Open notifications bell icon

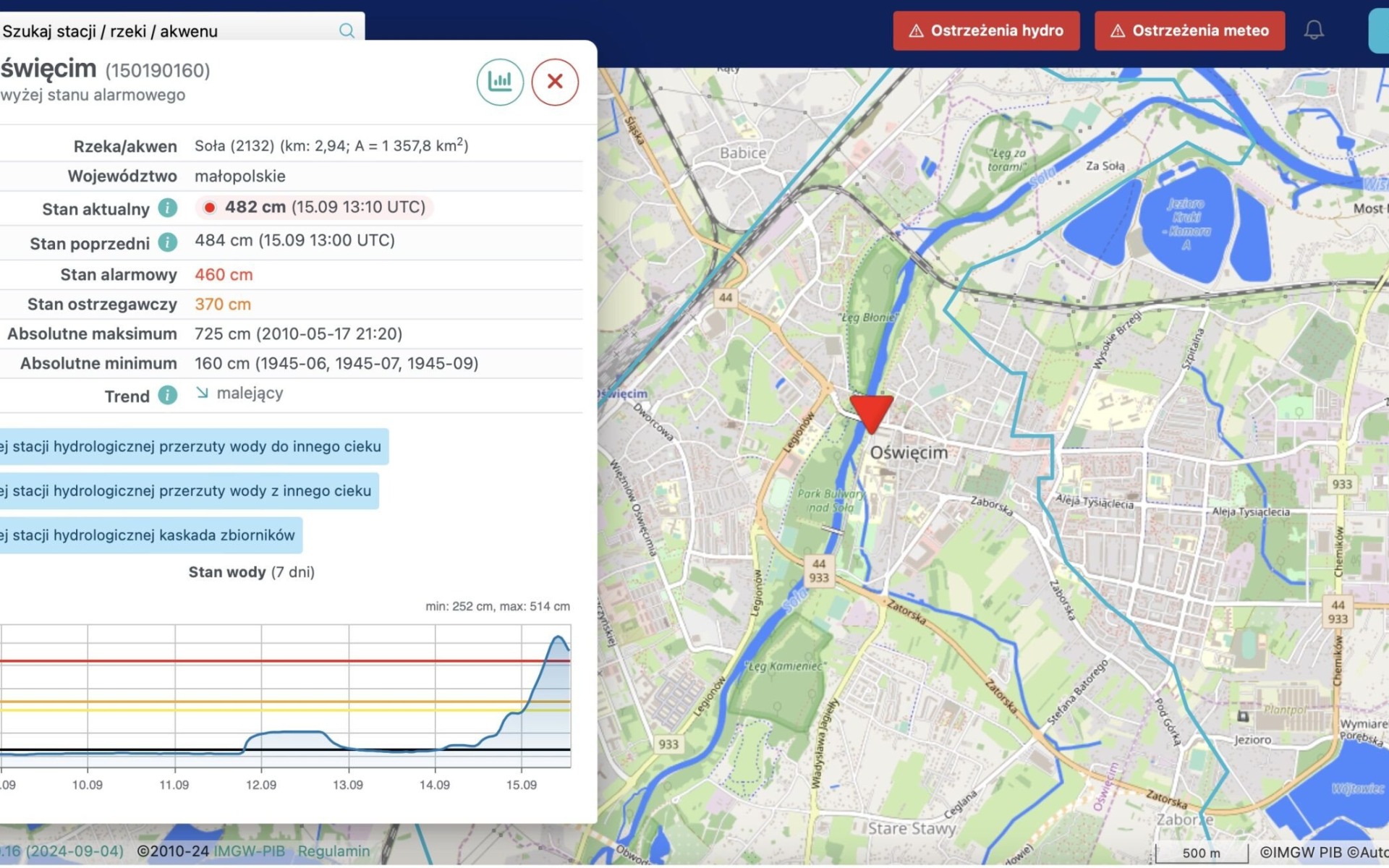point(1314,30)
